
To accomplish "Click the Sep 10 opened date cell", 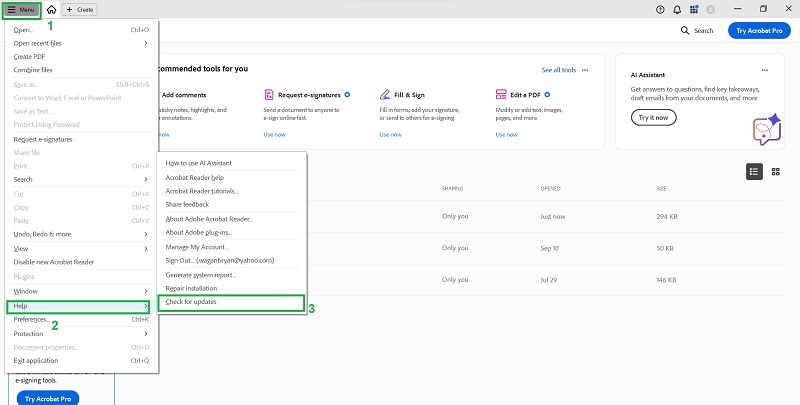I will 551,248.
